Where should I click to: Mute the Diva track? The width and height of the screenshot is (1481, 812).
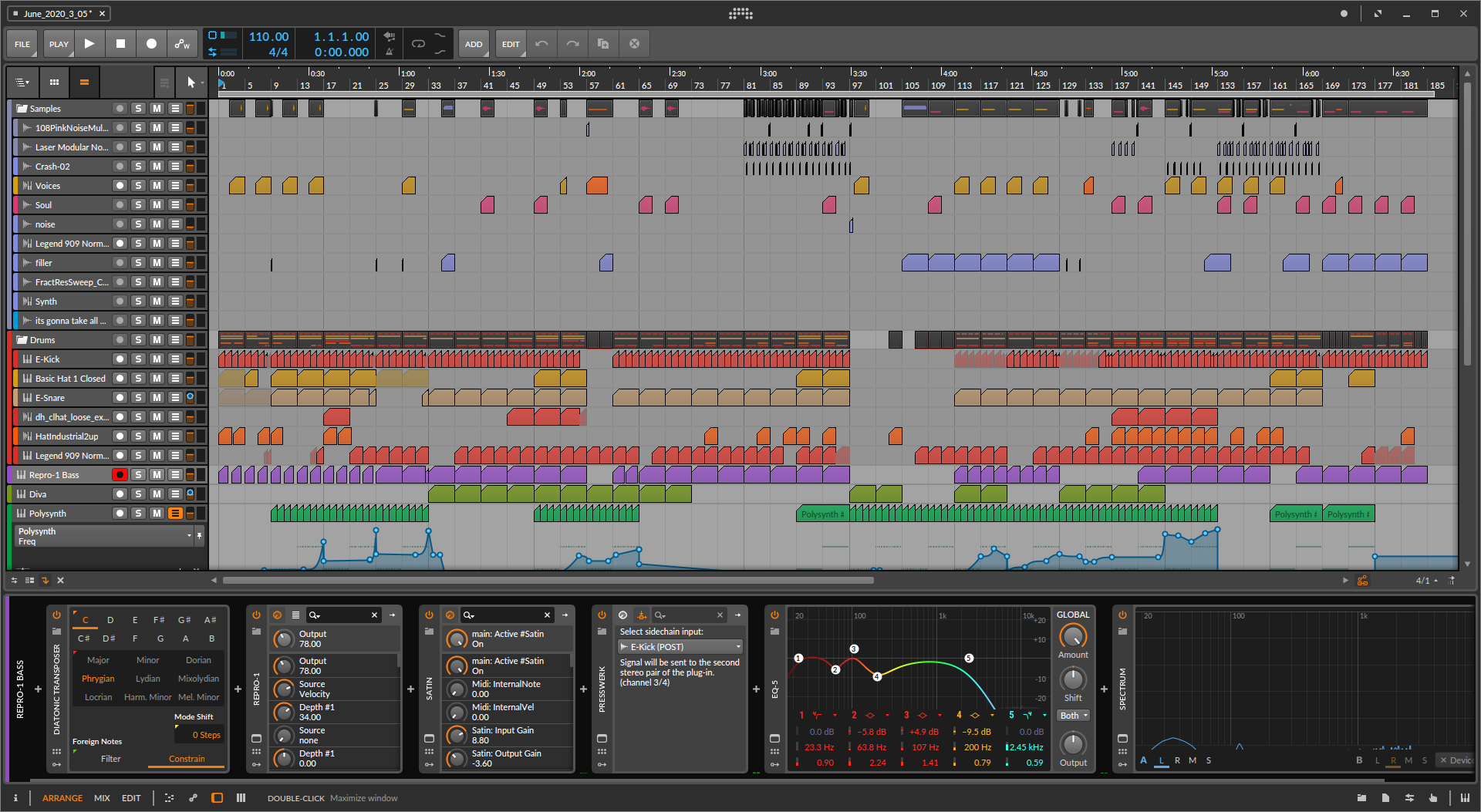pyautogui.click(x=157, y=494)
